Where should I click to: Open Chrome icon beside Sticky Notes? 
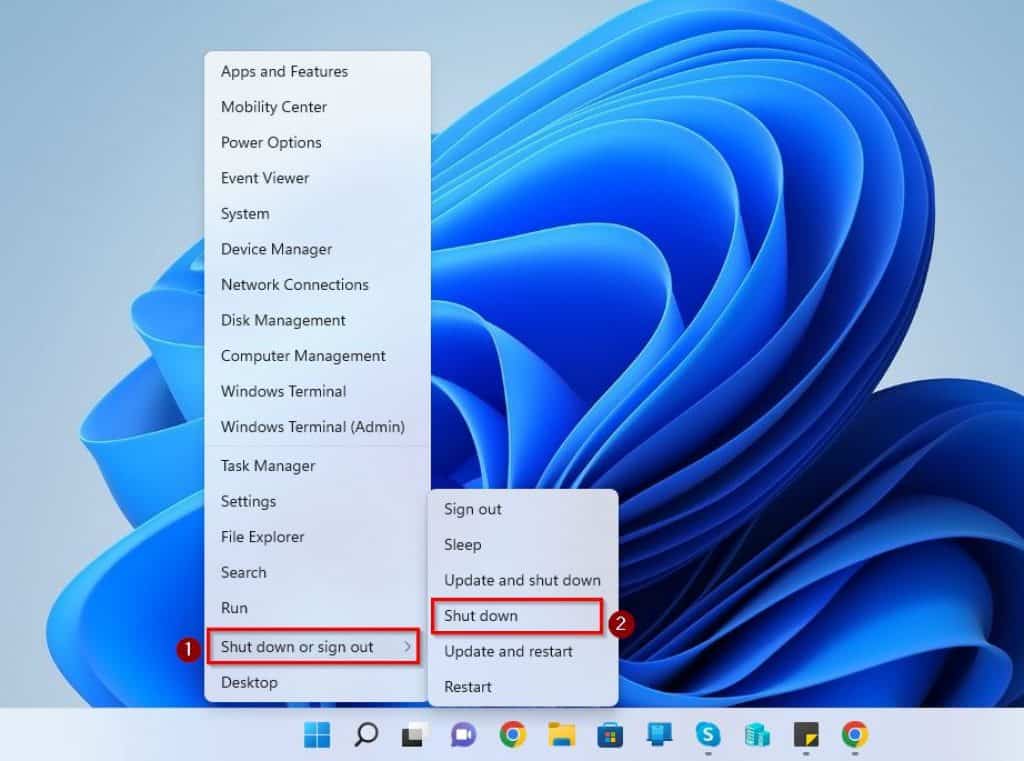(x=855, y=735)
